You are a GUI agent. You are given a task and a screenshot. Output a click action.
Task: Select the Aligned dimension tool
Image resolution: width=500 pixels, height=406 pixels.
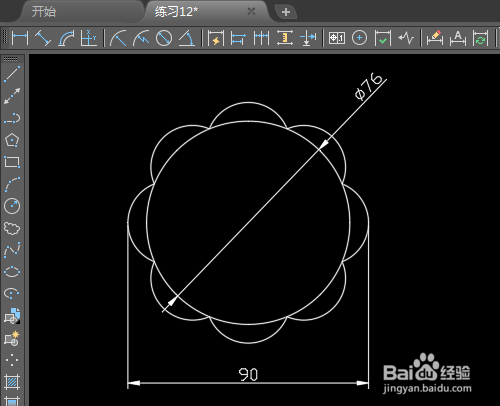[x=43, y=38]
